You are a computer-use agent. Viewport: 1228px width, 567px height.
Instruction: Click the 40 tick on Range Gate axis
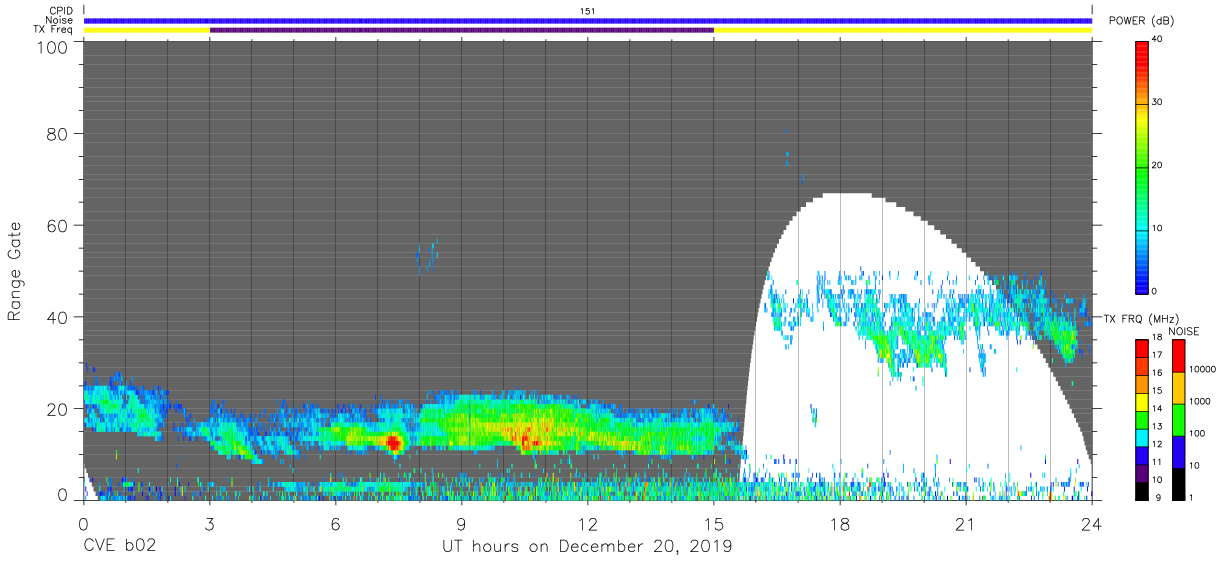pyautogui.click(x=56, y=317)
